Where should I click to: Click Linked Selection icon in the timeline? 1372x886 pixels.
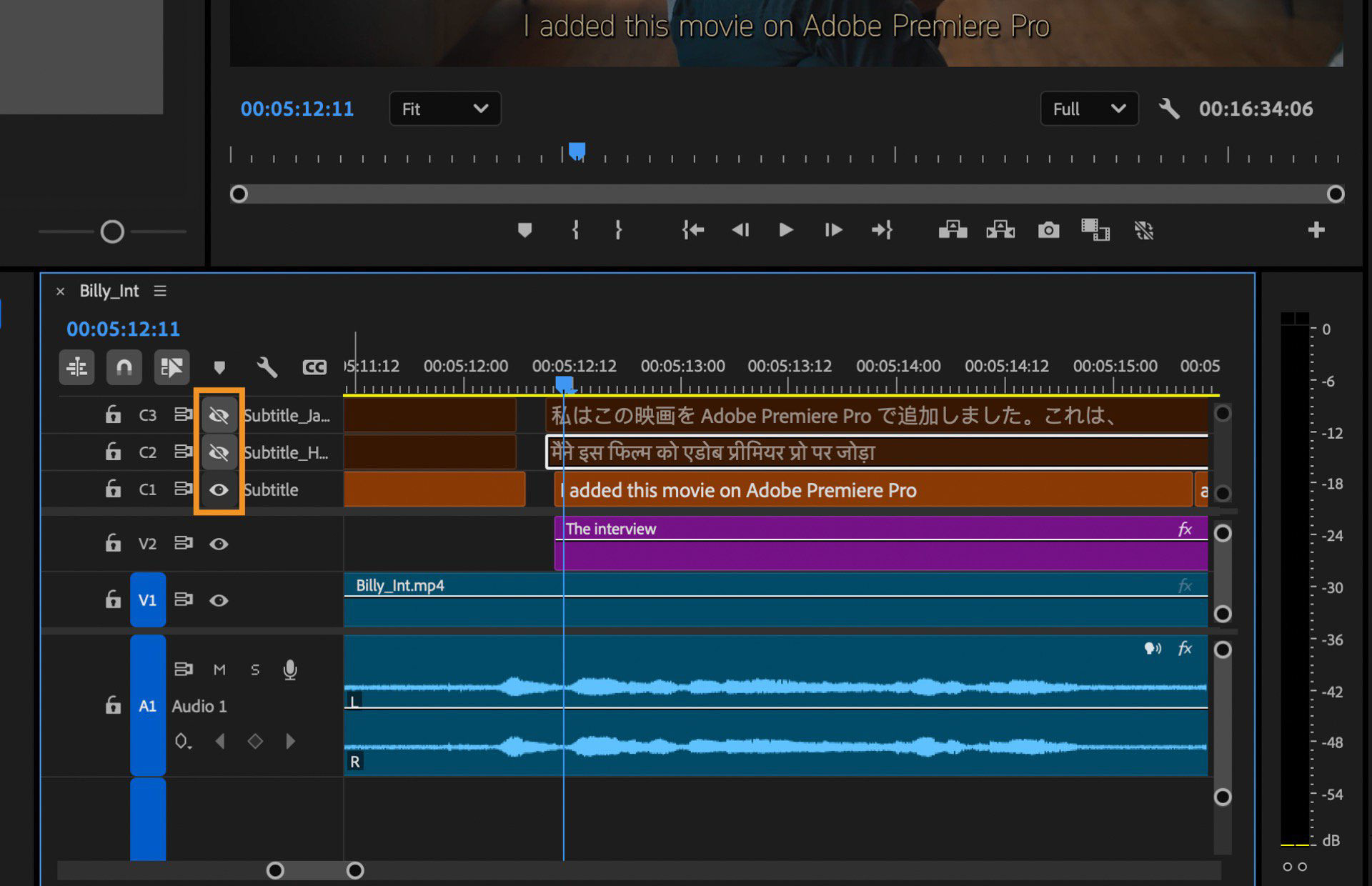pyautogui.click(x=171, y=367)
